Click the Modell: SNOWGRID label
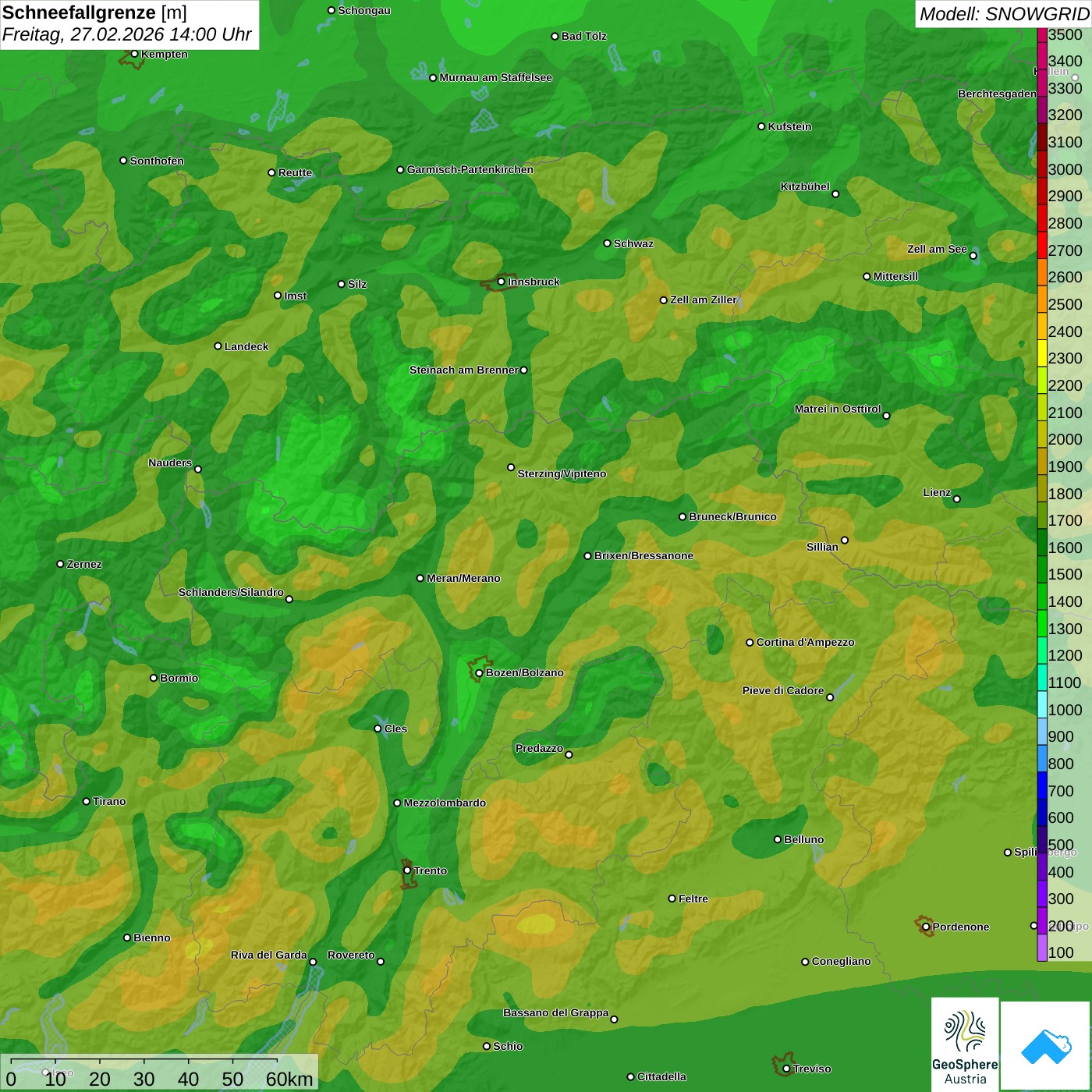Viewport: 1092px width, 1092px height. [1004, 13]
